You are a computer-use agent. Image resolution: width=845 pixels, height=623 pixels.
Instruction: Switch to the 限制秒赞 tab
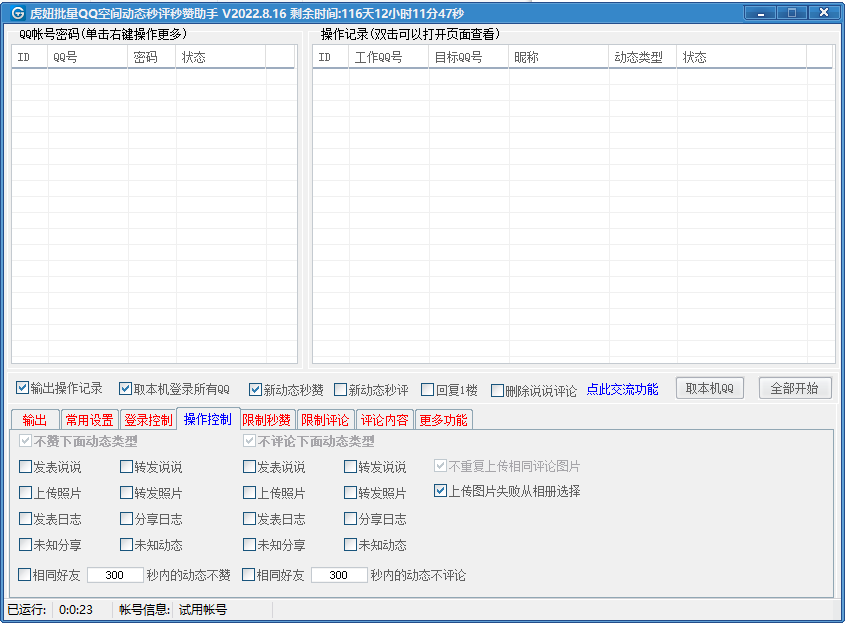[266, 420]
